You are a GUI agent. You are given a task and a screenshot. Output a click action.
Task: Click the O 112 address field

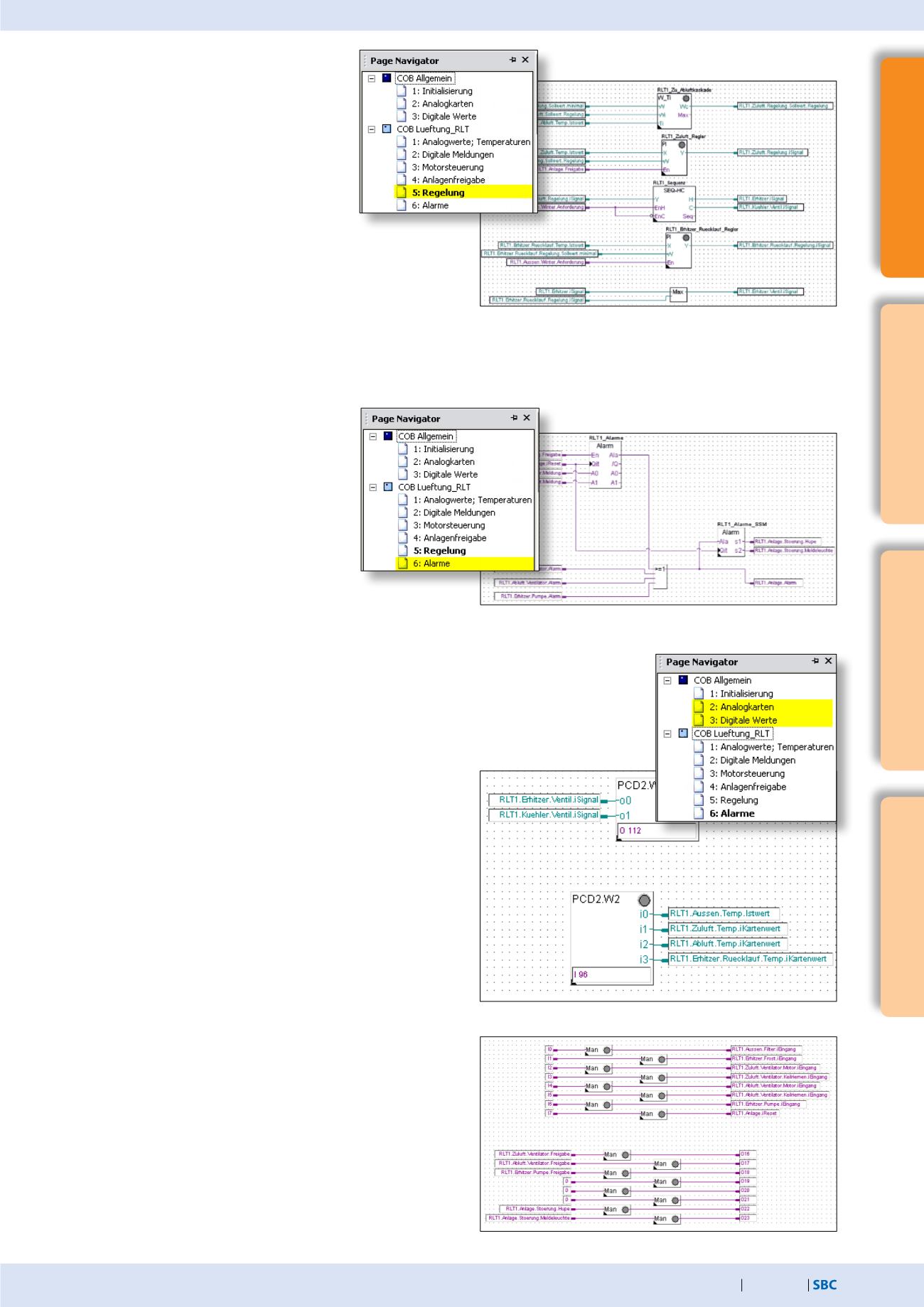pyautogui.click(x=657, y=831)
